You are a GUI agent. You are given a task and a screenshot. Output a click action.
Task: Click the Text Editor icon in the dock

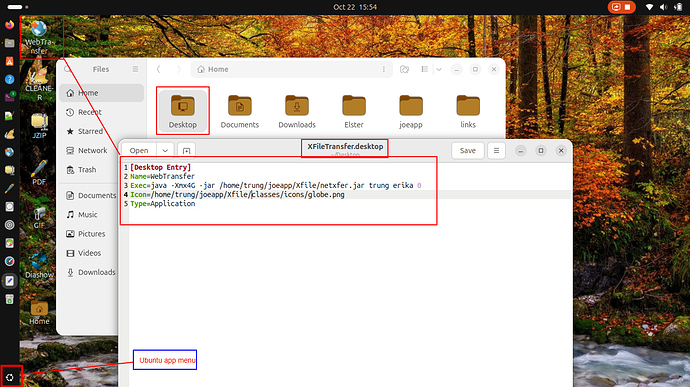click(x=9, y=281)
